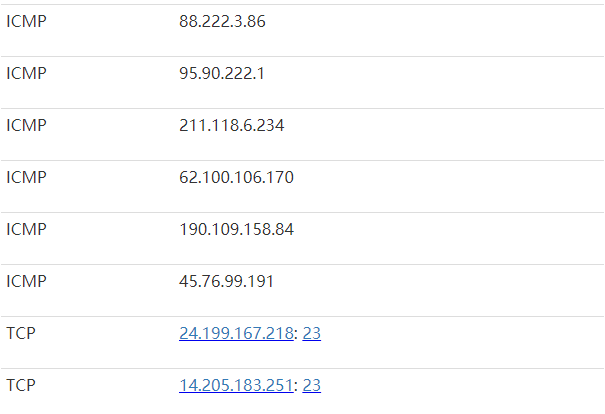Click the ICMP label beside 211.118.6.234
This screenshot has width=605, height=414.
tap(26, 125)
